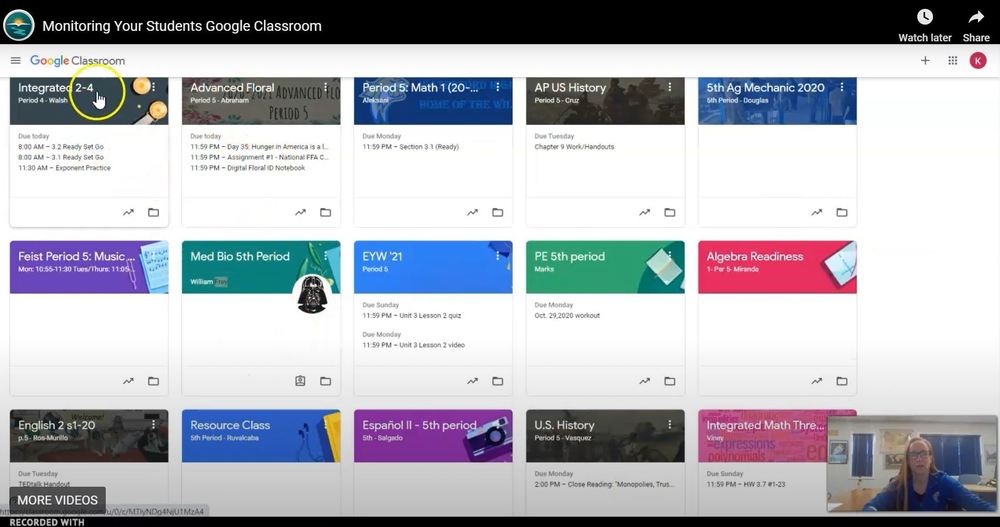Open the AP US History class

[x=570, y=88]
